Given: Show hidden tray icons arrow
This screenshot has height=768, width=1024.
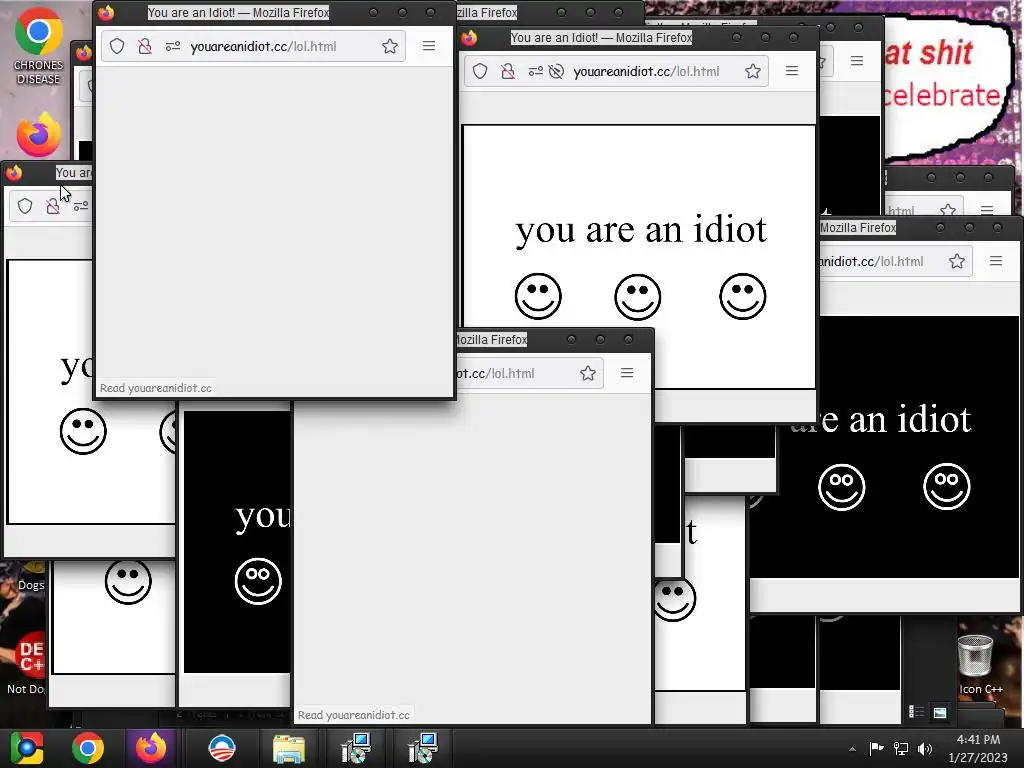Looking at the screenshot, I should tap(852, 749).
